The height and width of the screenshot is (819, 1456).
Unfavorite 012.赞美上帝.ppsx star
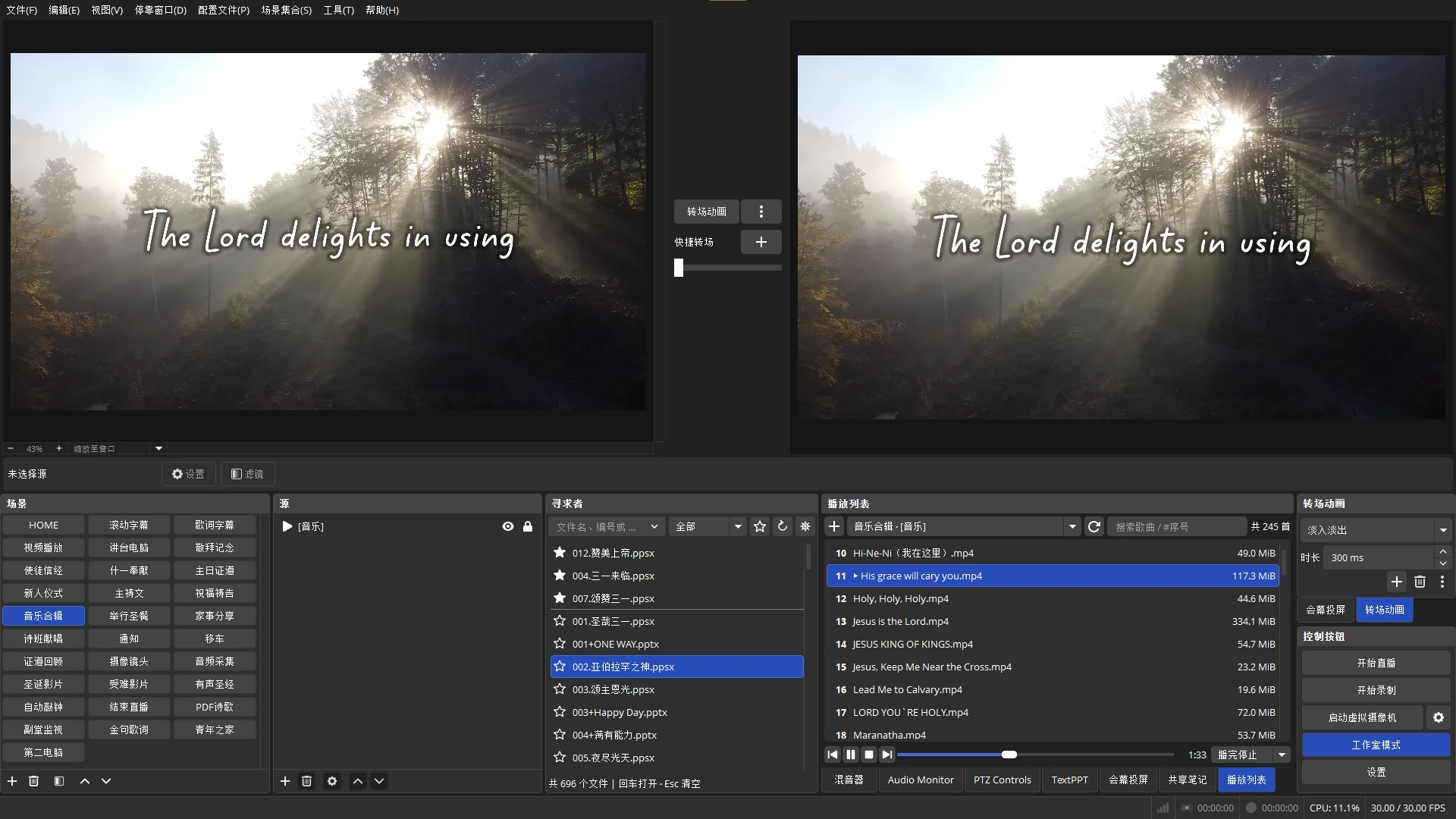tap(560, 553)
